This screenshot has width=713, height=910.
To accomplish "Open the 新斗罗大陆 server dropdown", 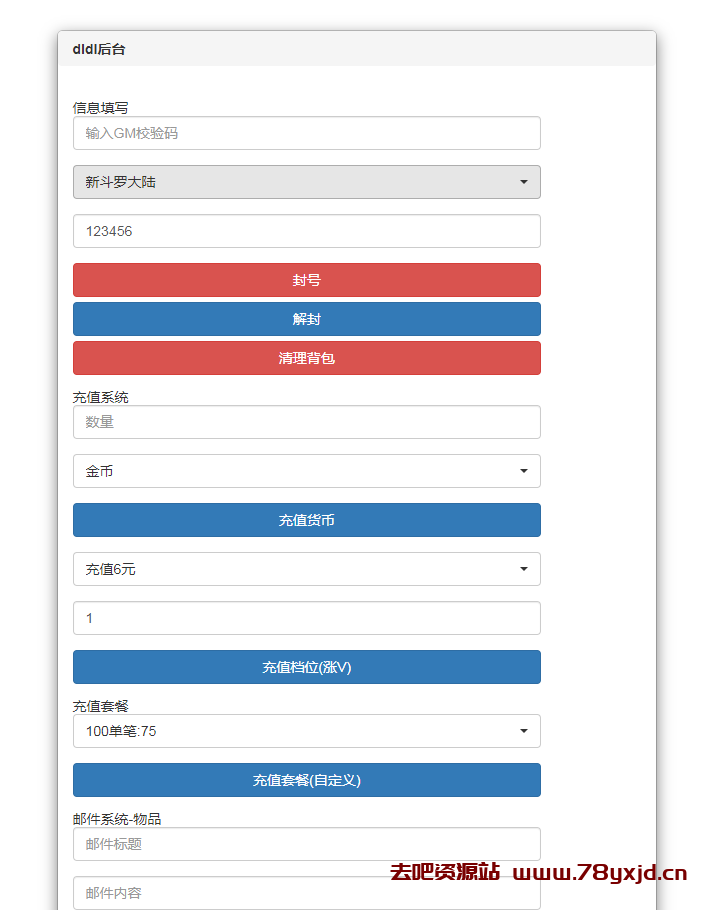I will point(306,182).
